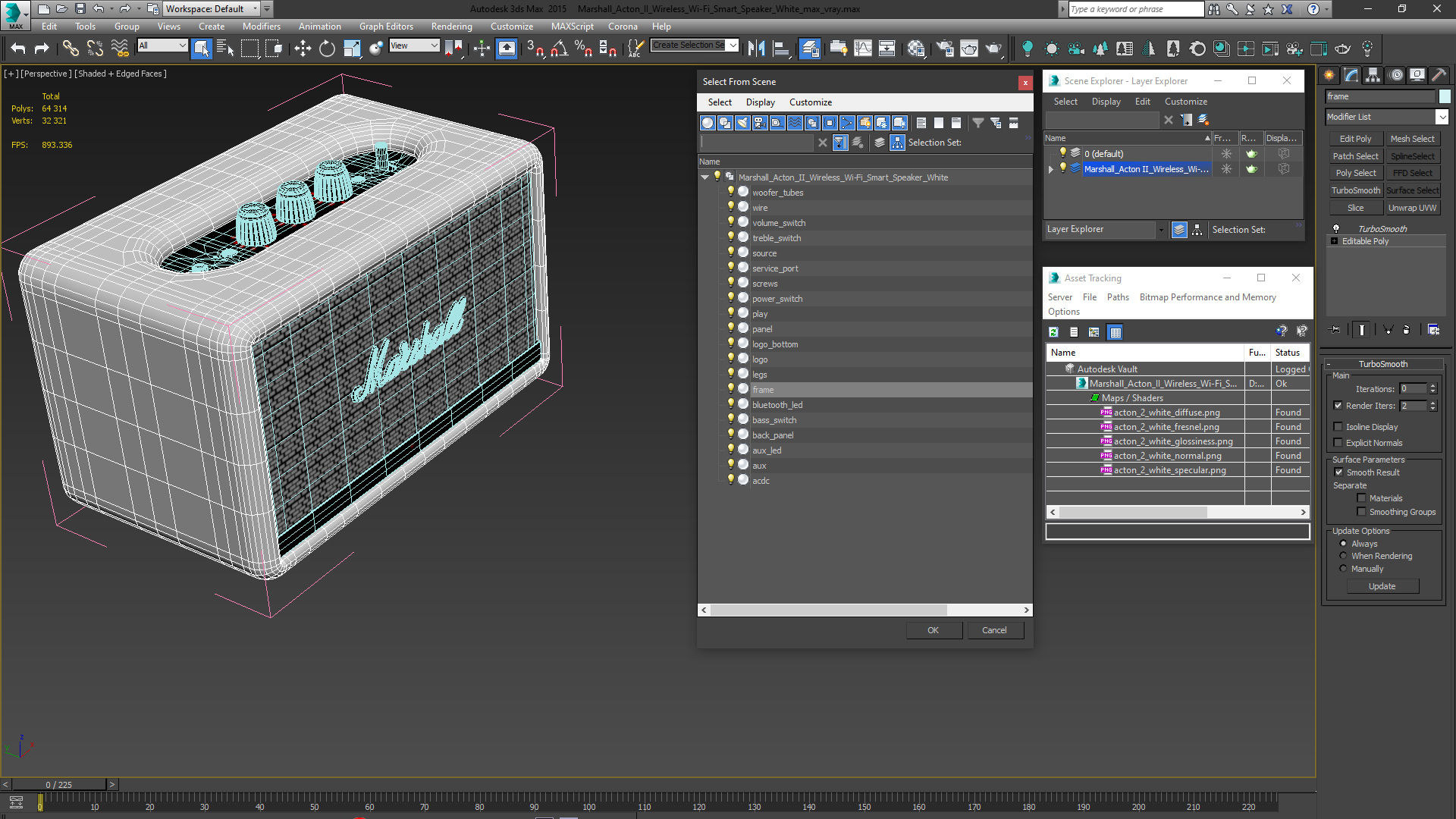
Task: Open the Material Editor icon
Action: pyautogui.click(x=916, y=49)
